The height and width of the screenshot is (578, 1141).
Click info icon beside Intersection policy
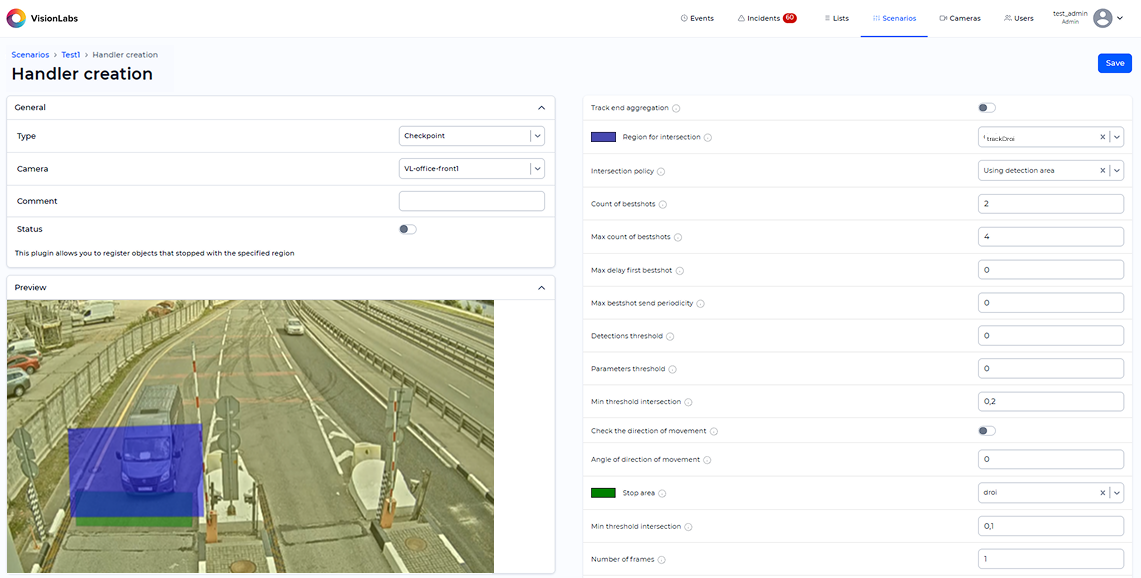(x=662, y=172)
